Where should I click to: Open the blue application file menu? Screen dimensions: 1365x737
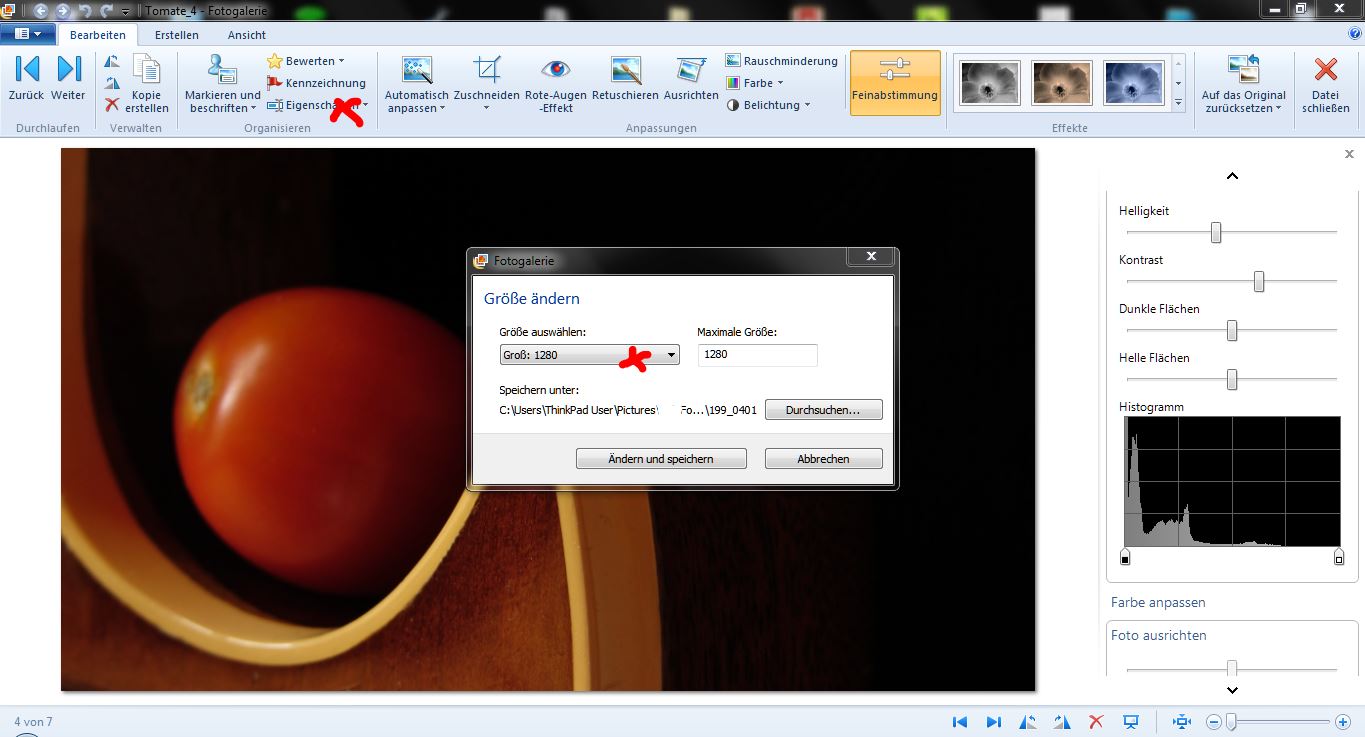28,34
